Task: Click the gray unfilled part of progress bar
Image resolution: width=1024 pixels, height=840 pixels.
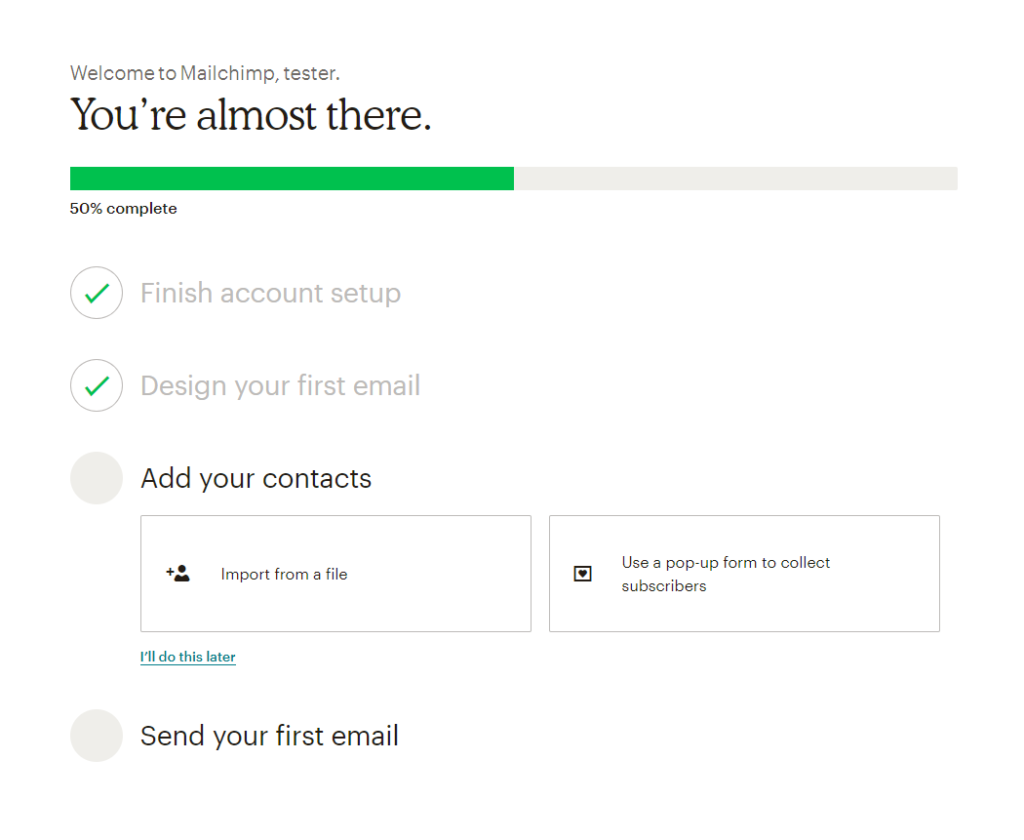Action: coord(735,178)
